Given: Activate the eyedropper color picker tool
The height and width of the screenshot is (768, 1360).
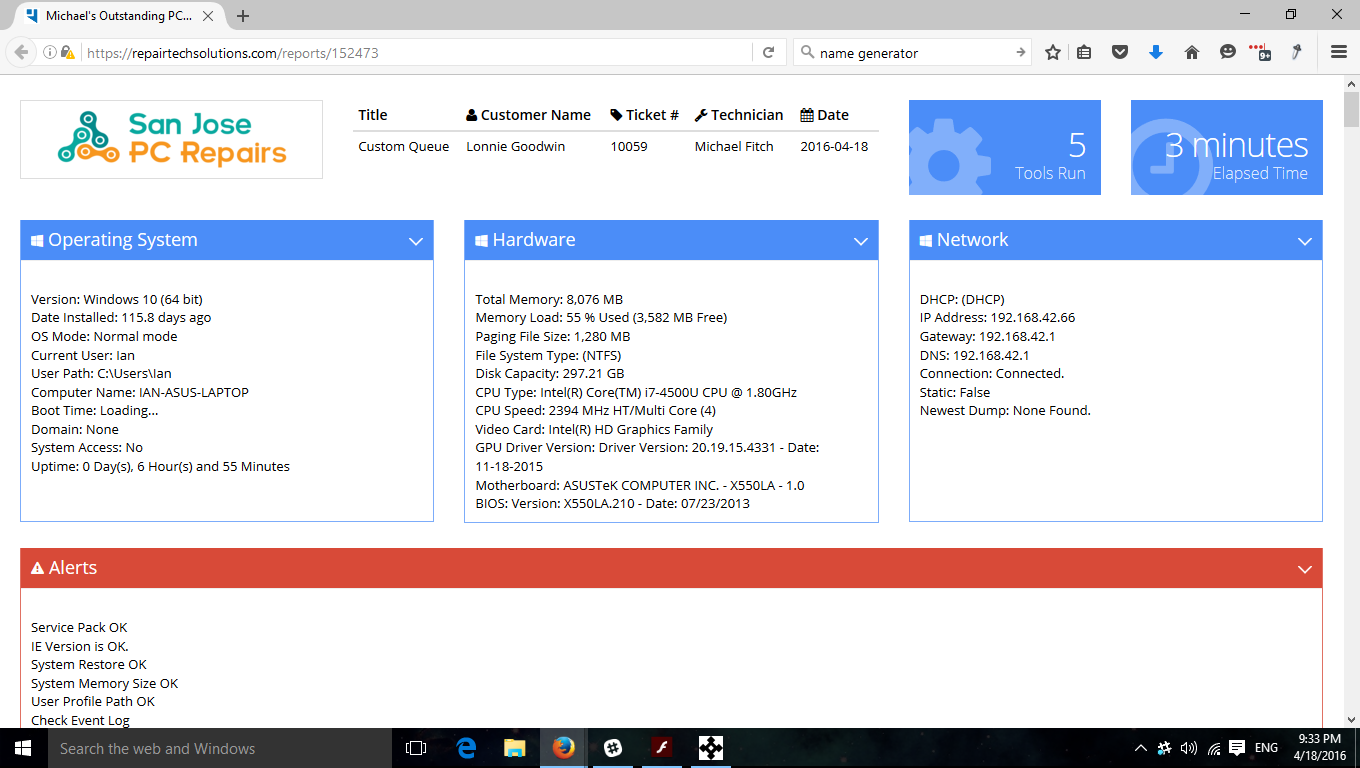Looking at the screenshot, I should click(1296, 53).
